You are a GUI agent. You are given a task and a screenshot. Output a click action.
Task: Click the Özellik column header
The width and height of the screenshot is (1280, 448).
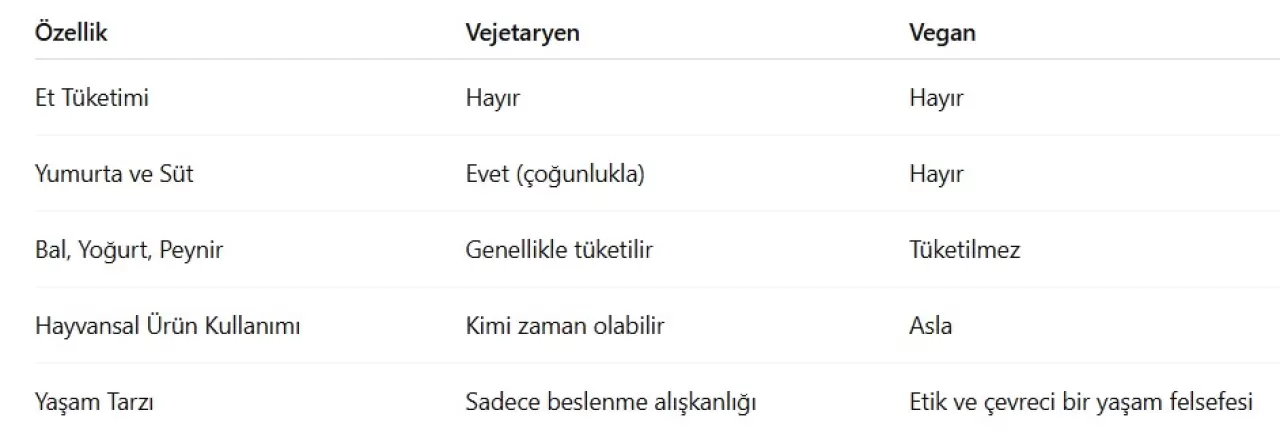pyautogui.click(x=71, y=32)
